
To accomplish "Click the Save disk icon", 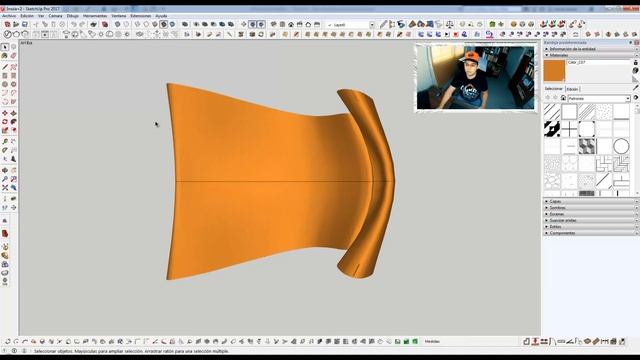I will (x=25, y=24).
